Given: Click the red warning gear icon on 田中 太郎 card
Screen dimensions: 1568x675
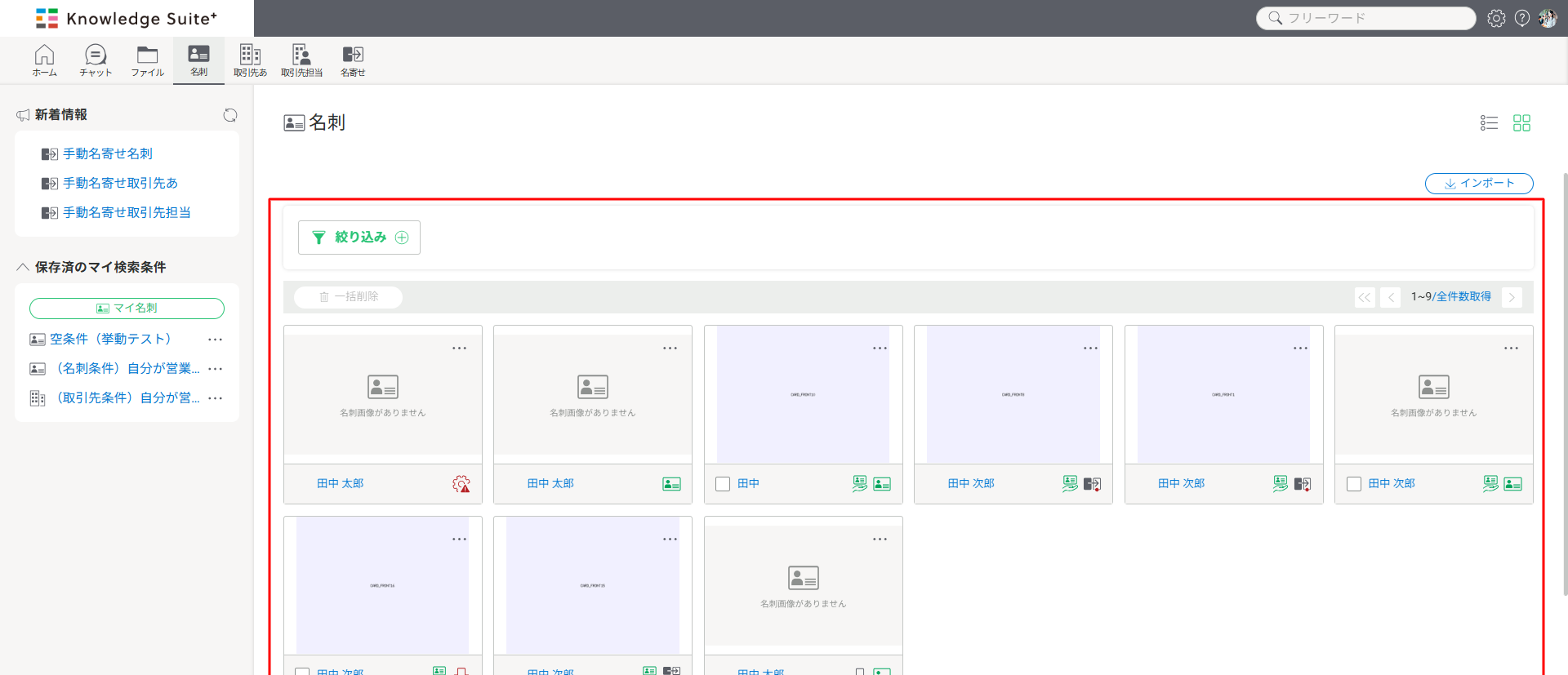Looking at the screenshot, I should coord(461,484).
